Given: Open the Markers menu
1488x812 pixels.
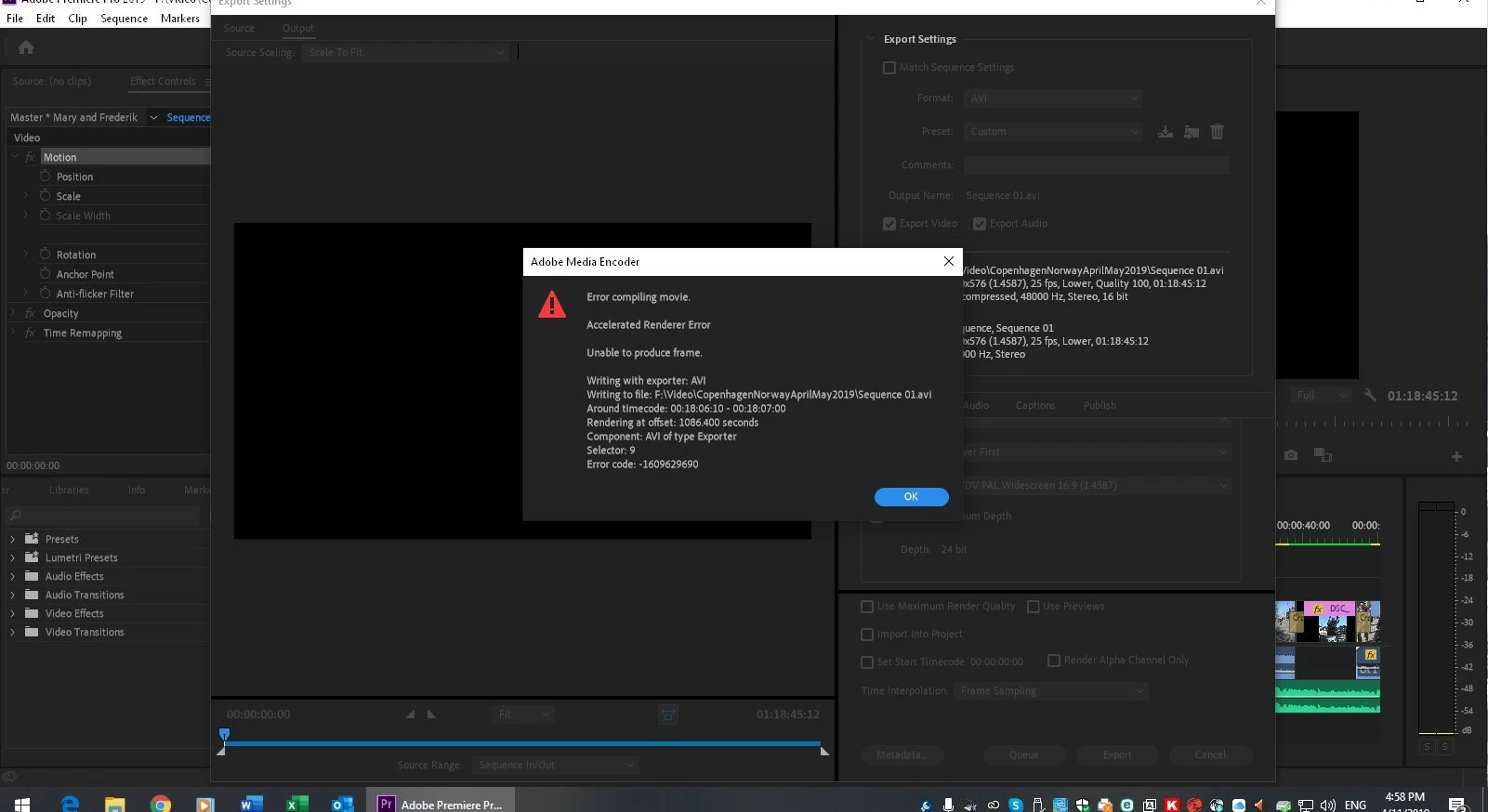Looking at the screenshot, I should (180, 18).
